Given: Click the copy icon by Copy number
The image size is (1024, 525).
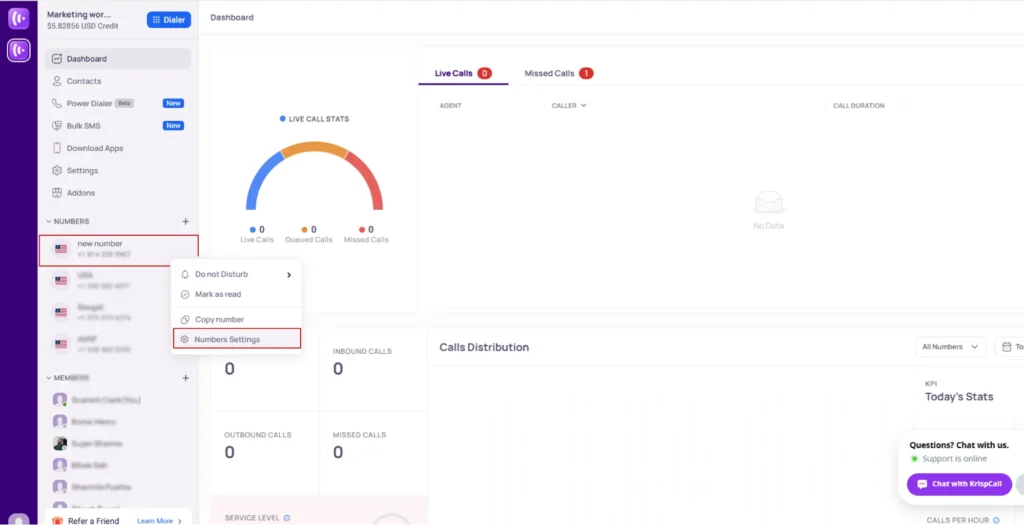Looking at the screenshot, I should [x=185, y=319].
